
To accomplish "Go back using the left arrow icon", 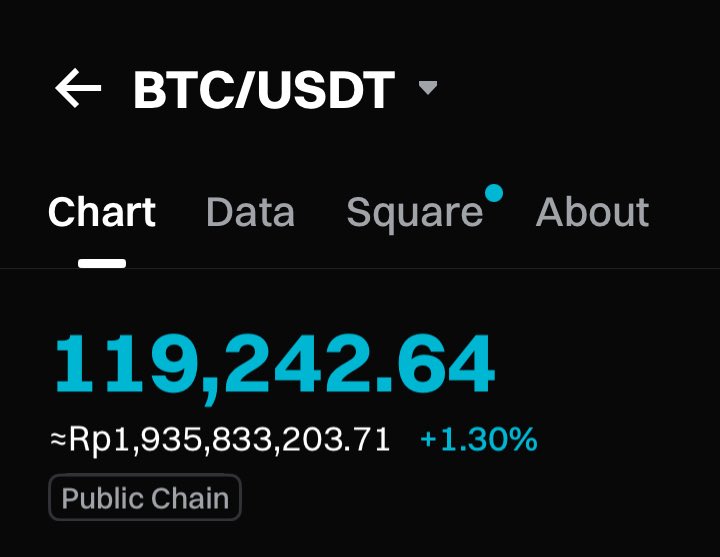I will tap(78, 88).
